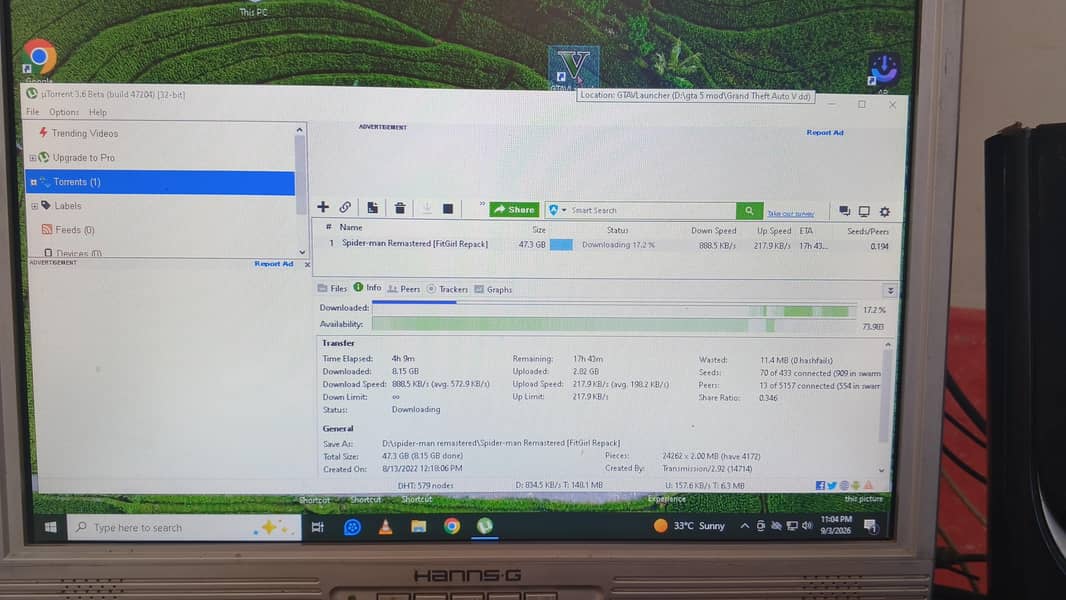The height and width of the screenshot is (600, 1066).
Task: Sort by the Name column header
Action: pos(351,228)
